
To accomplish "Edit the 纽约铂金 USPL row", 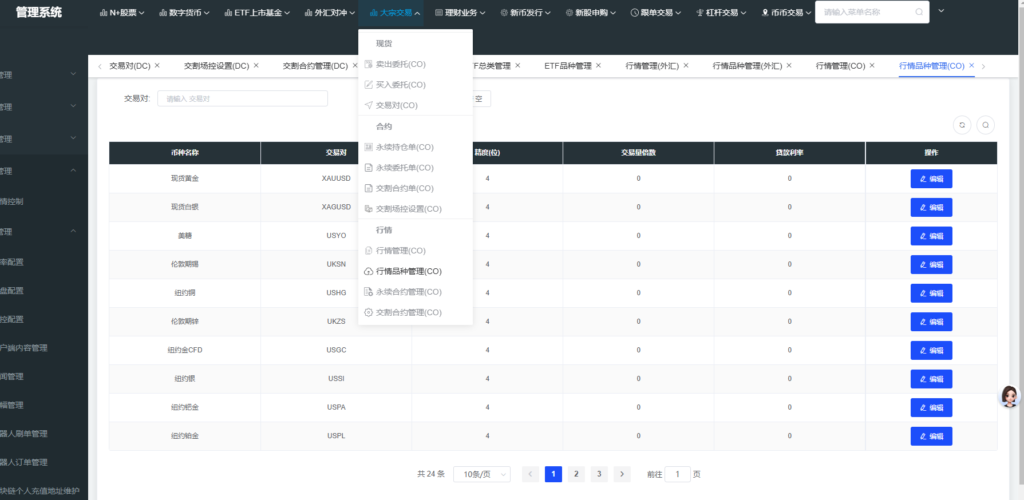I will coord(931,436).
